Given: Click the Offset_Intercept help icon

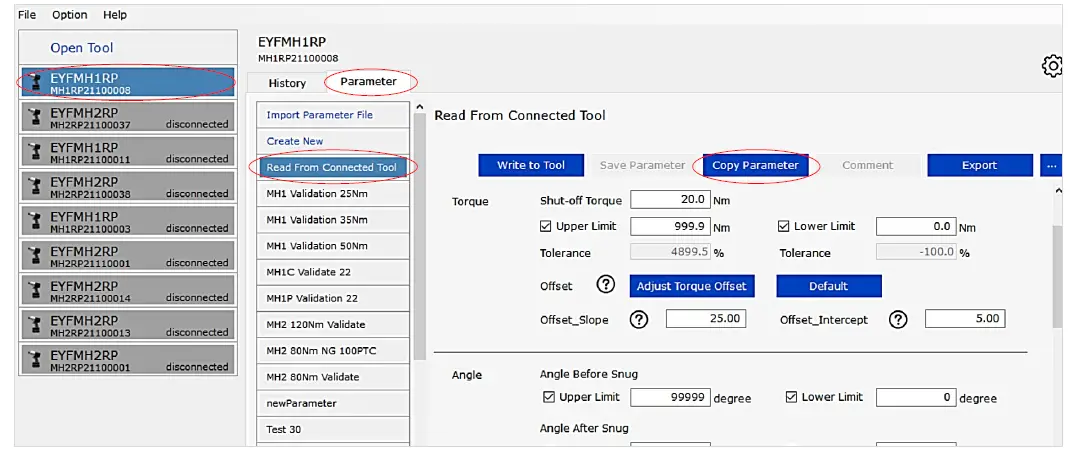Looking at the screenshot, I should (x=898, y=319).
